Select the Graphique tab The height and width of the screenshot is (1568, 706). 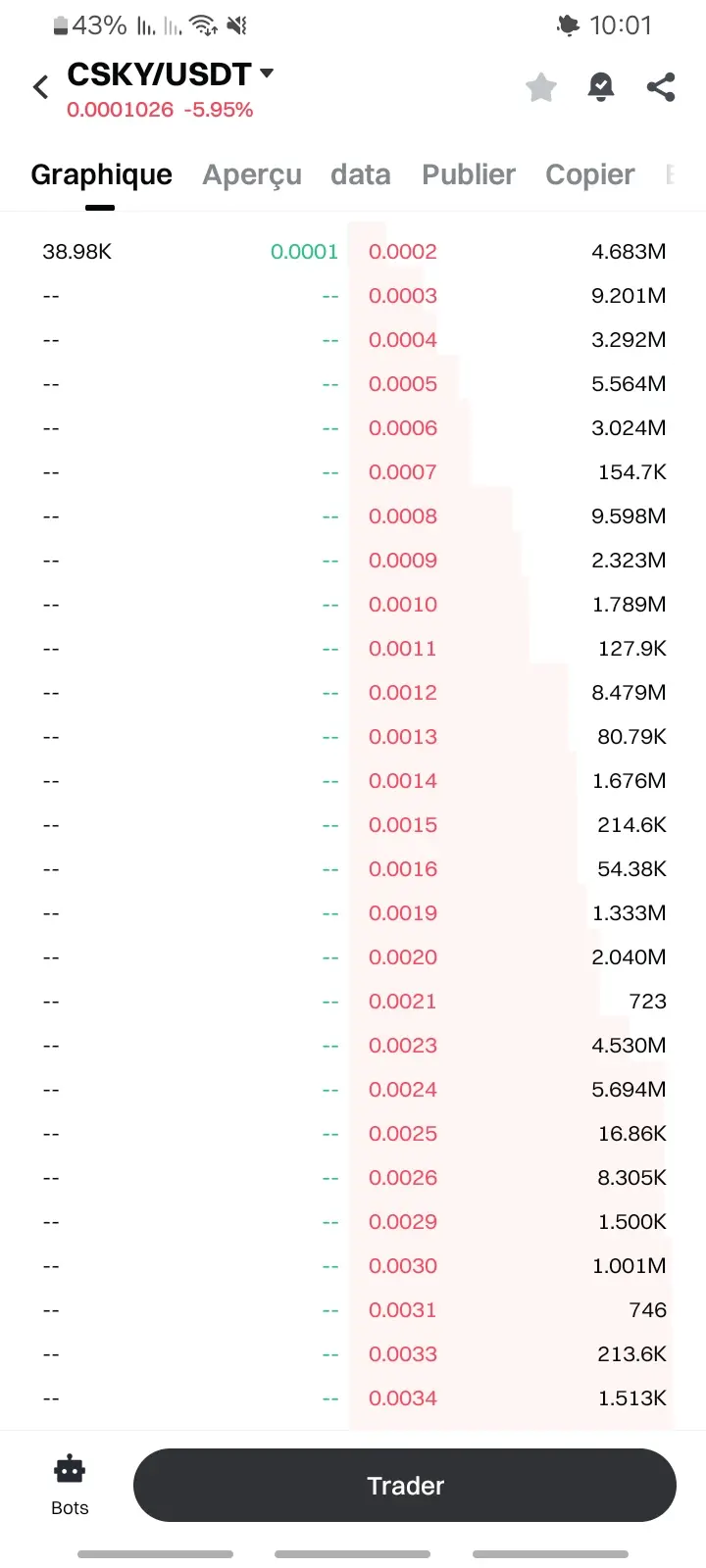101,174
